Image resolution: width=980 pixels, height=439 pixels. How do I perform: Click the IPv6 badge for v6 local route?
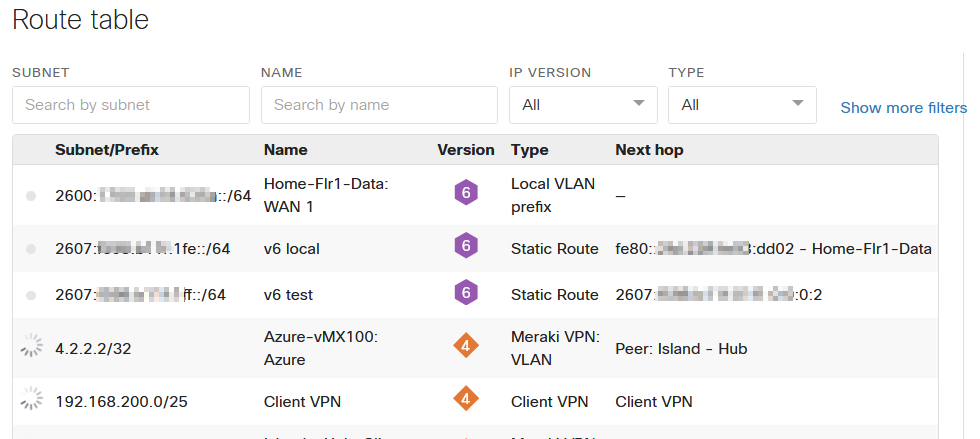tap(465, 246)
